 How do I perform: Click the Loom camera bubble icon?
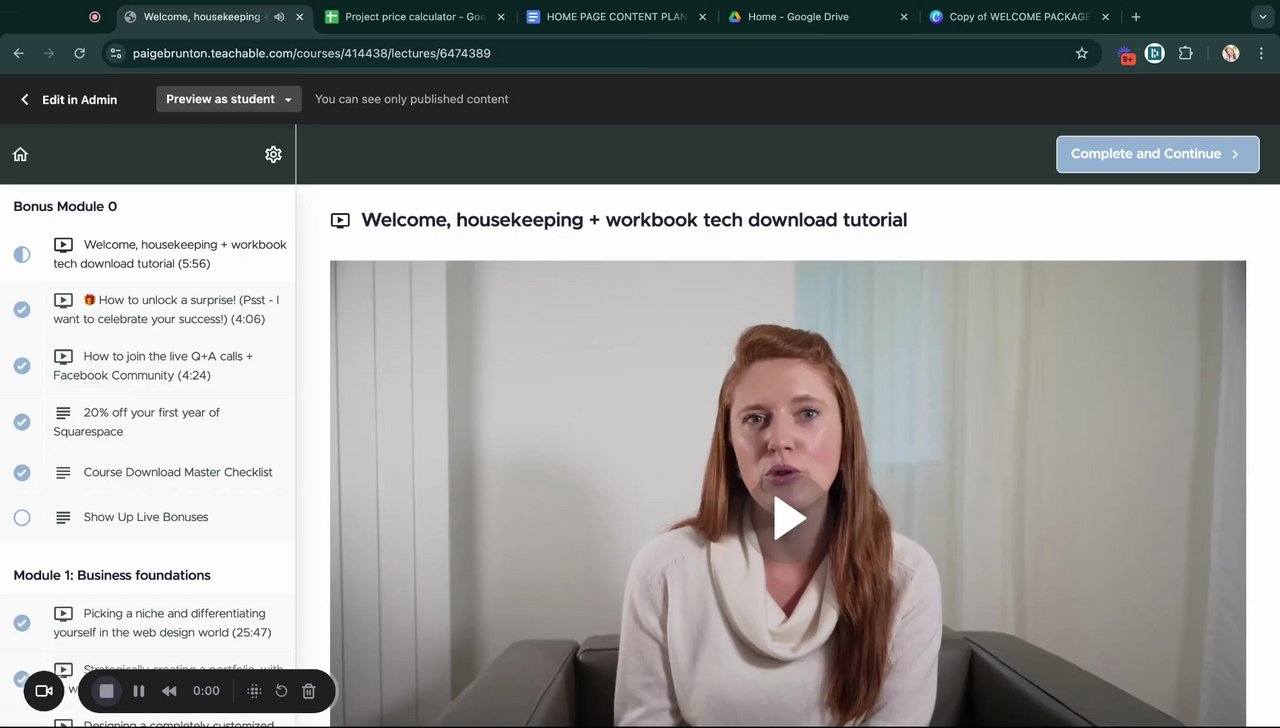click(44, 691)
